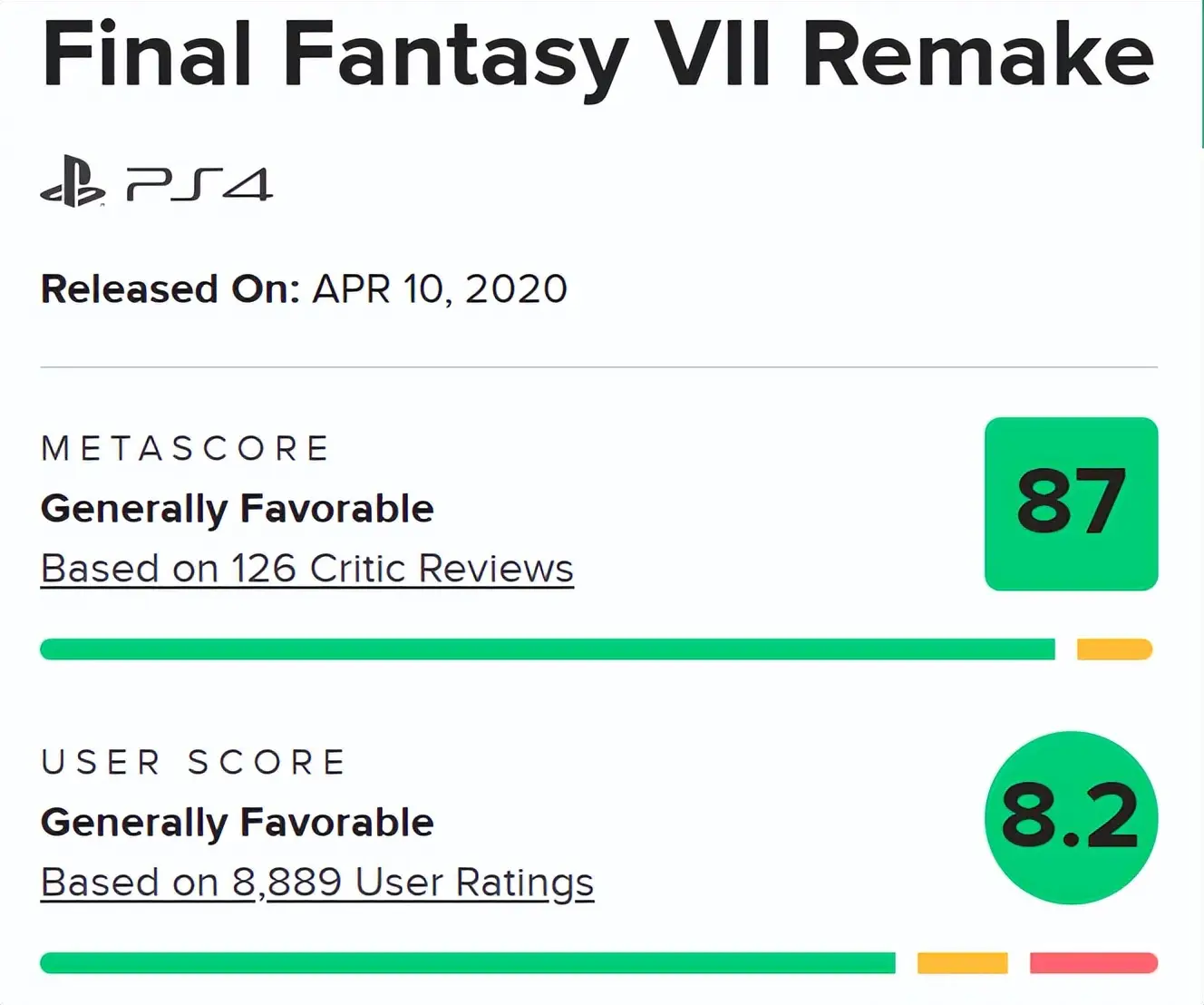Click the PS4 platform wordmark
Image resolution: width=1204 pixels, height=1005 pixels.
[199, 184]
